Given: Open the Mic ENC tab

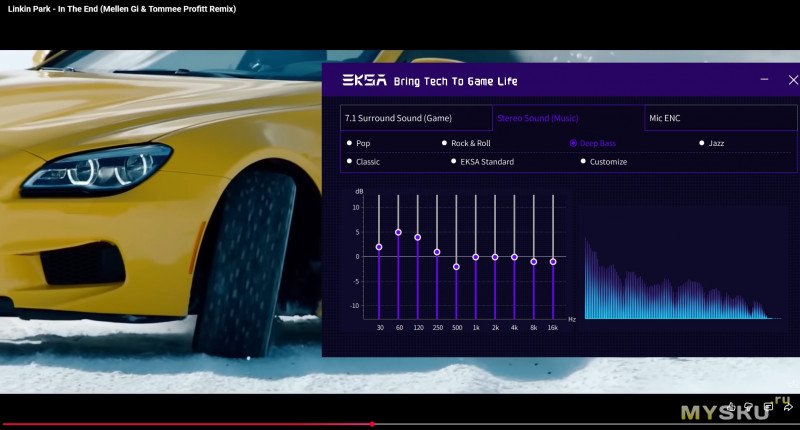Looking at the screenshot, I should pos(720,118).
